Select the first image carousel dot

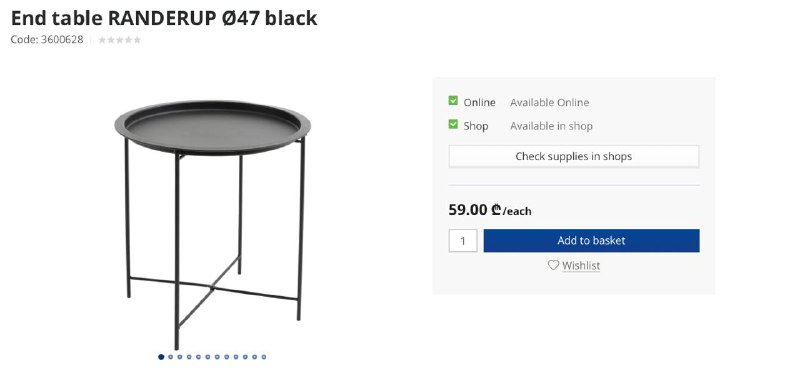[x=161, y=357]
